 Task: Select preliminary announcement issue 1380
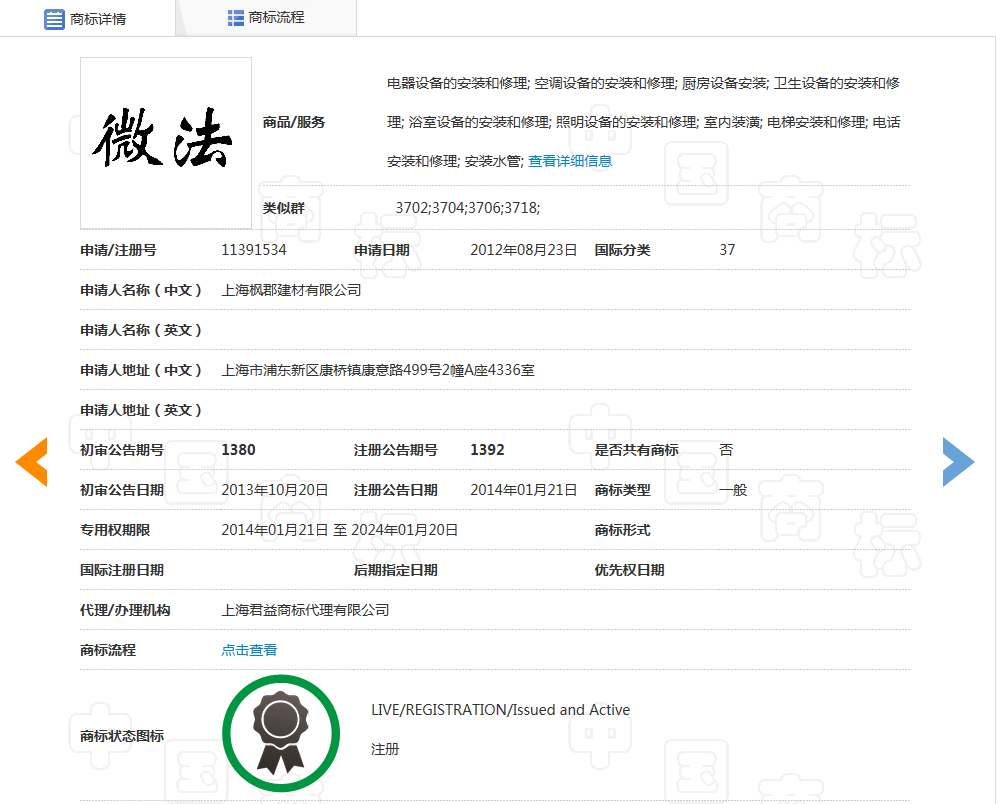point(238,450)
